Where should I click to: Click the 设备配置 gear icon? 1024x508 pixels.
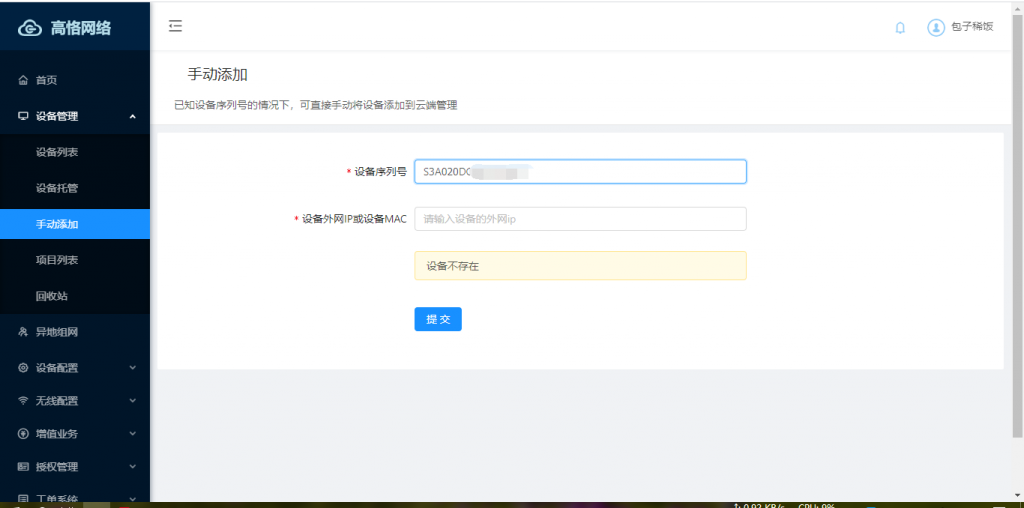(x=23, y=368)
